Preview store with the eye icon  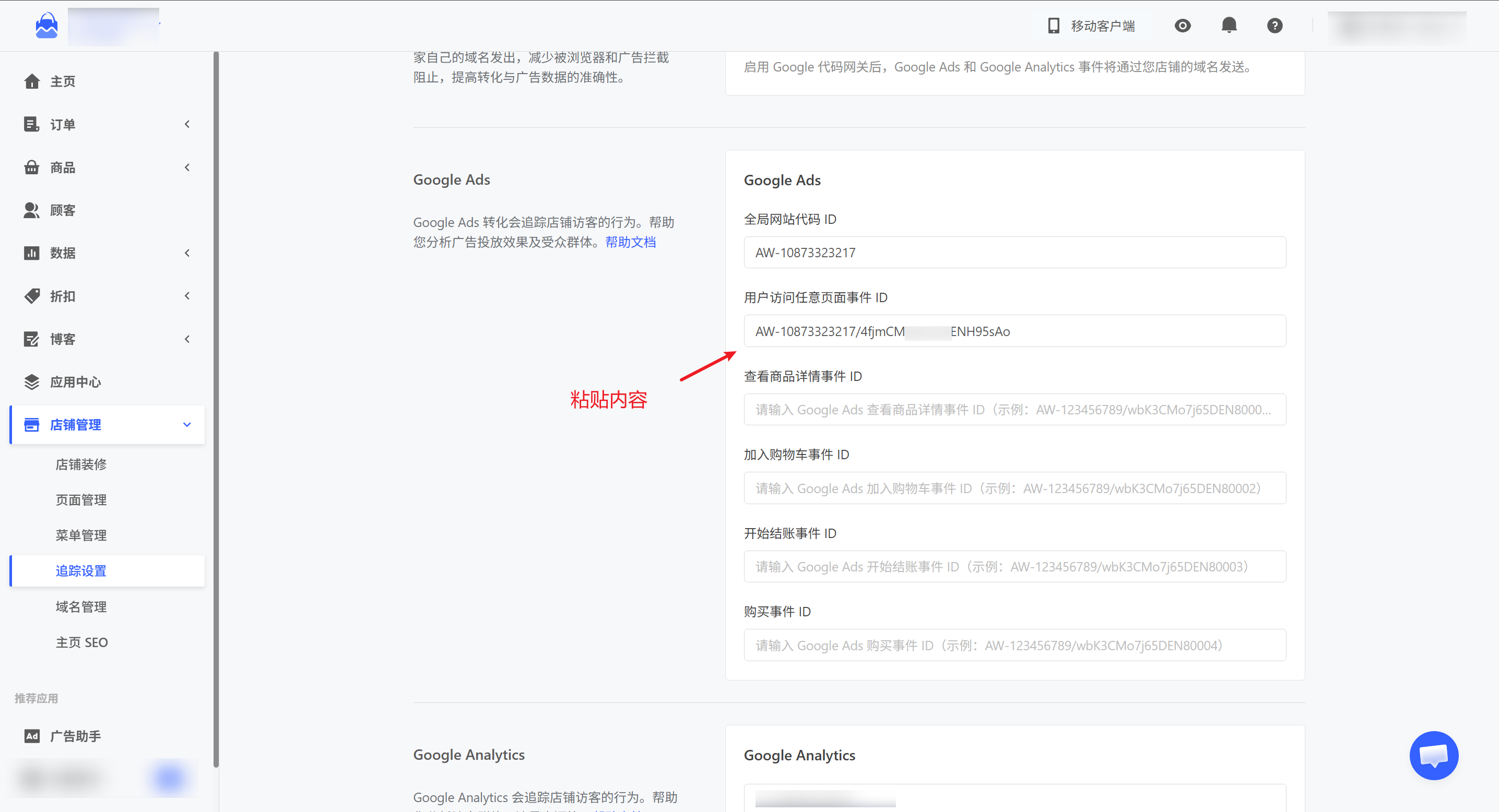coord(1183,26)
